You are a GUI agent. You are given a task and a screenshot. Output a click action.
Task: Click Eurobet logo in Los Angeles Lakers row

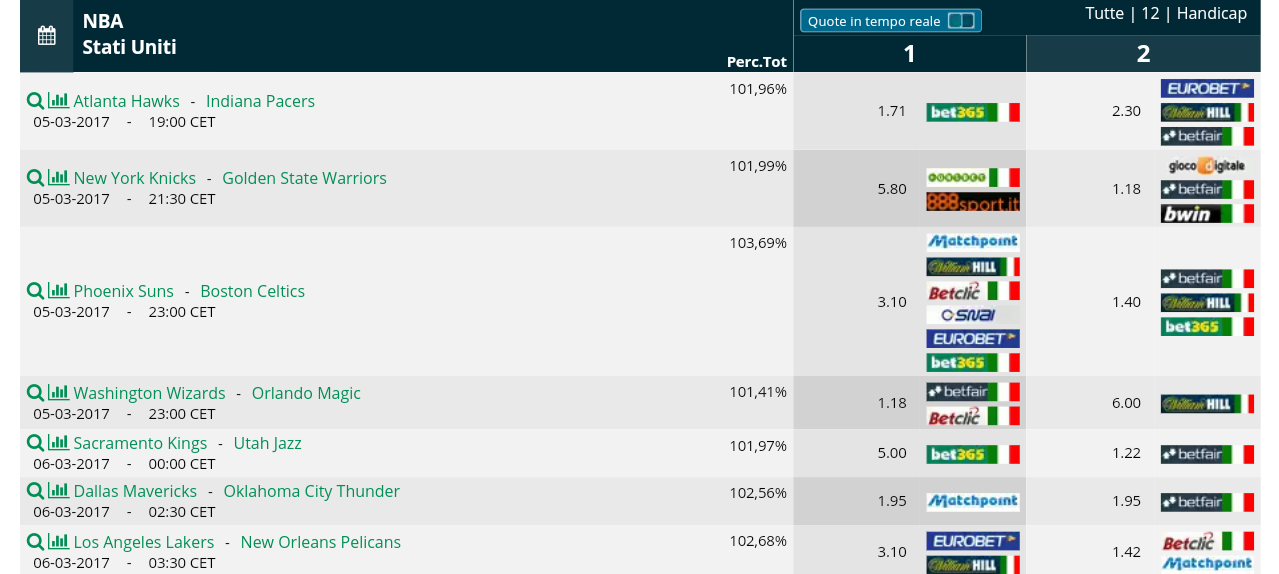[x=973, y=541]
